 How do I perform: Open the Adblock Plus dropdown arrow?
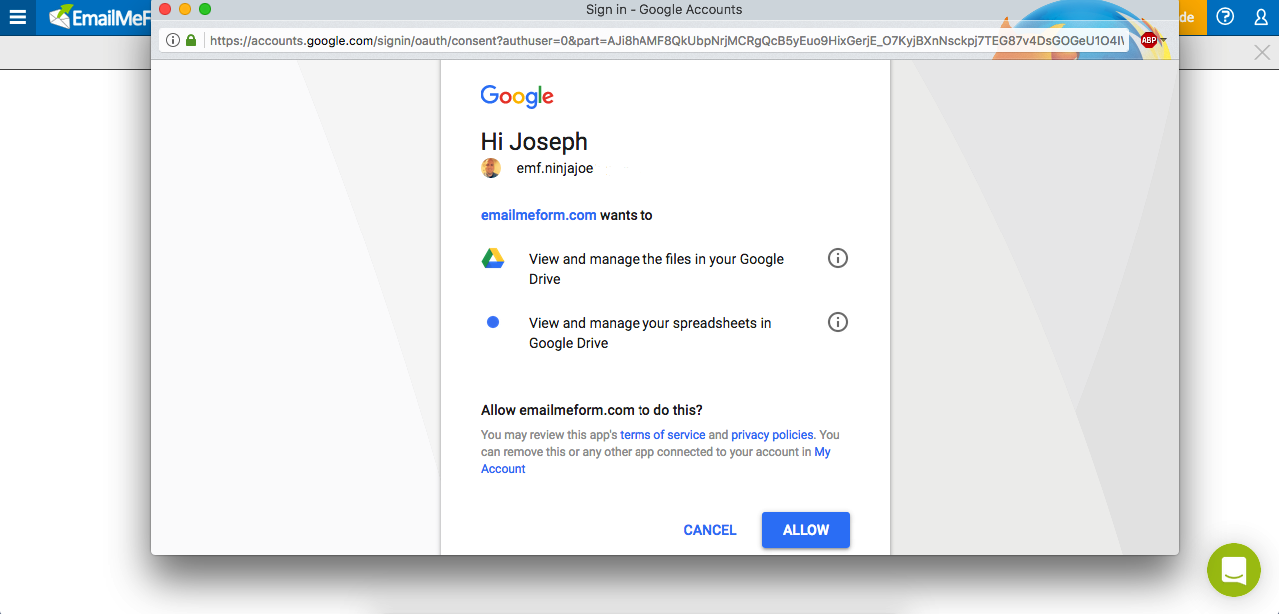coord(1164,41)
